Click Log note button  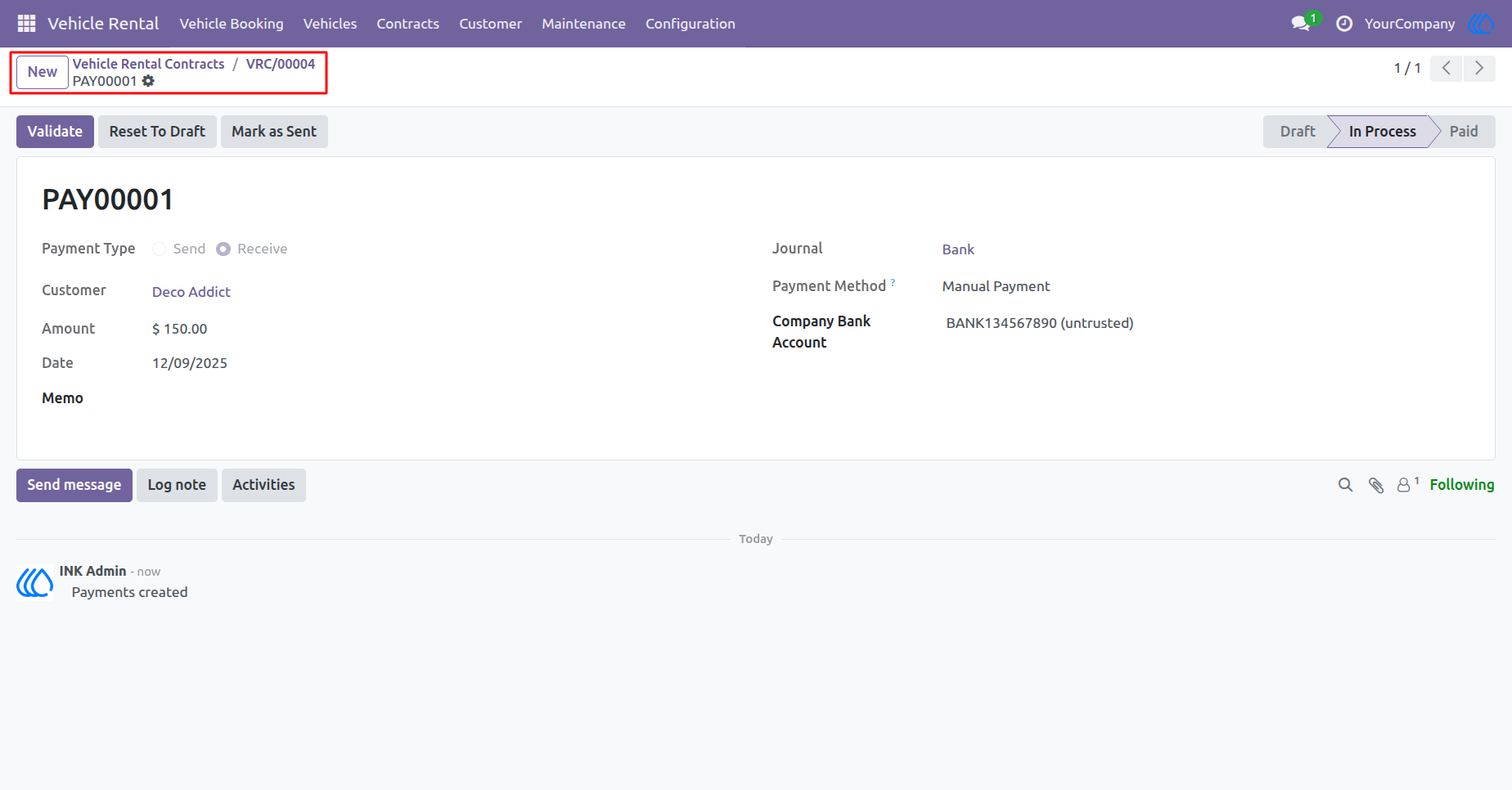pyautogui.click(x=177, y=485)
